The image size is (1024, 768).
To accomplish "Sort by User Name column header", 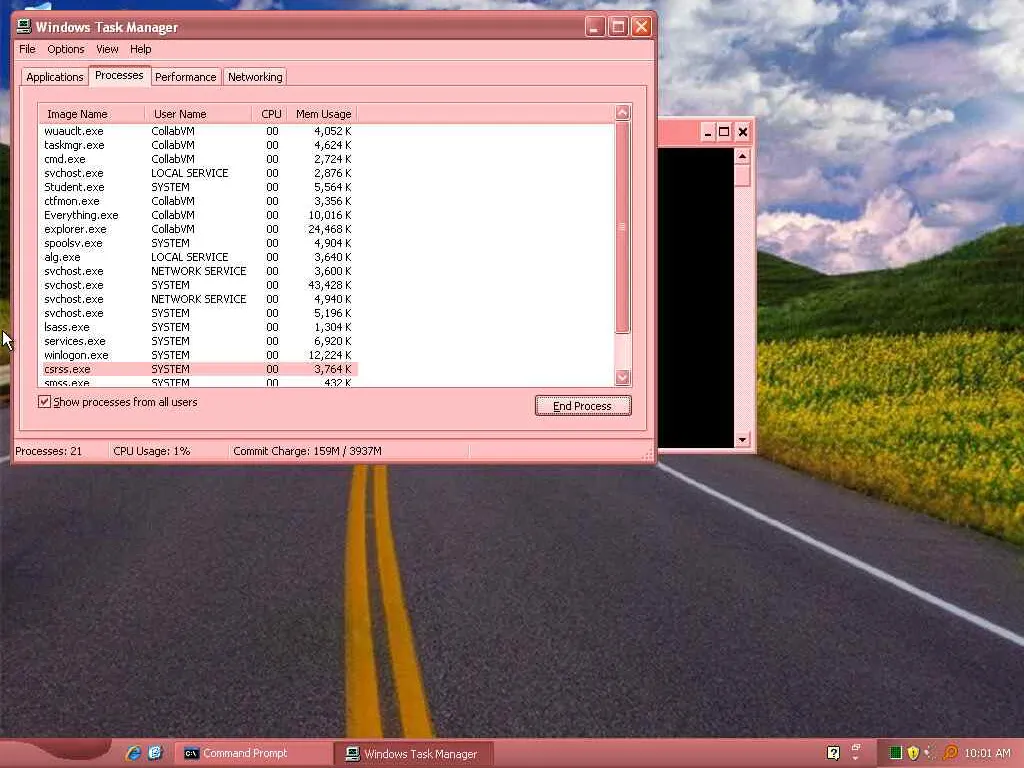I will pyautogui.click(x=198, y=114).
